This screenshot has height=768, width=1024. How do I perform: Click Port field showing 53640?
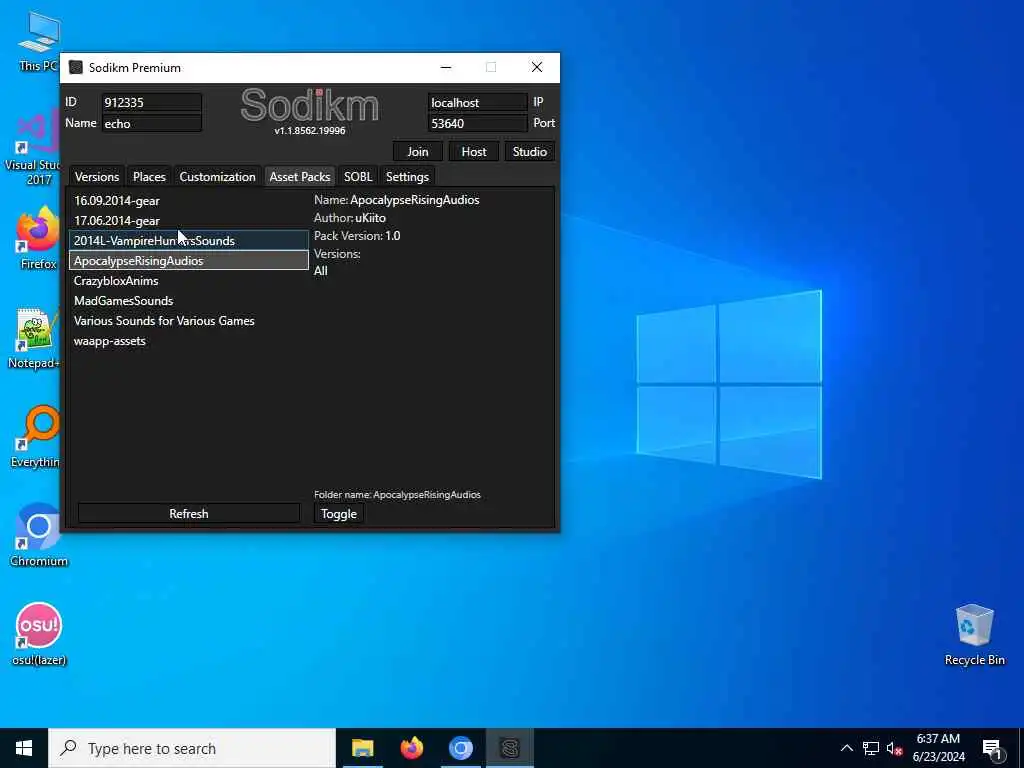coord(477,123)
